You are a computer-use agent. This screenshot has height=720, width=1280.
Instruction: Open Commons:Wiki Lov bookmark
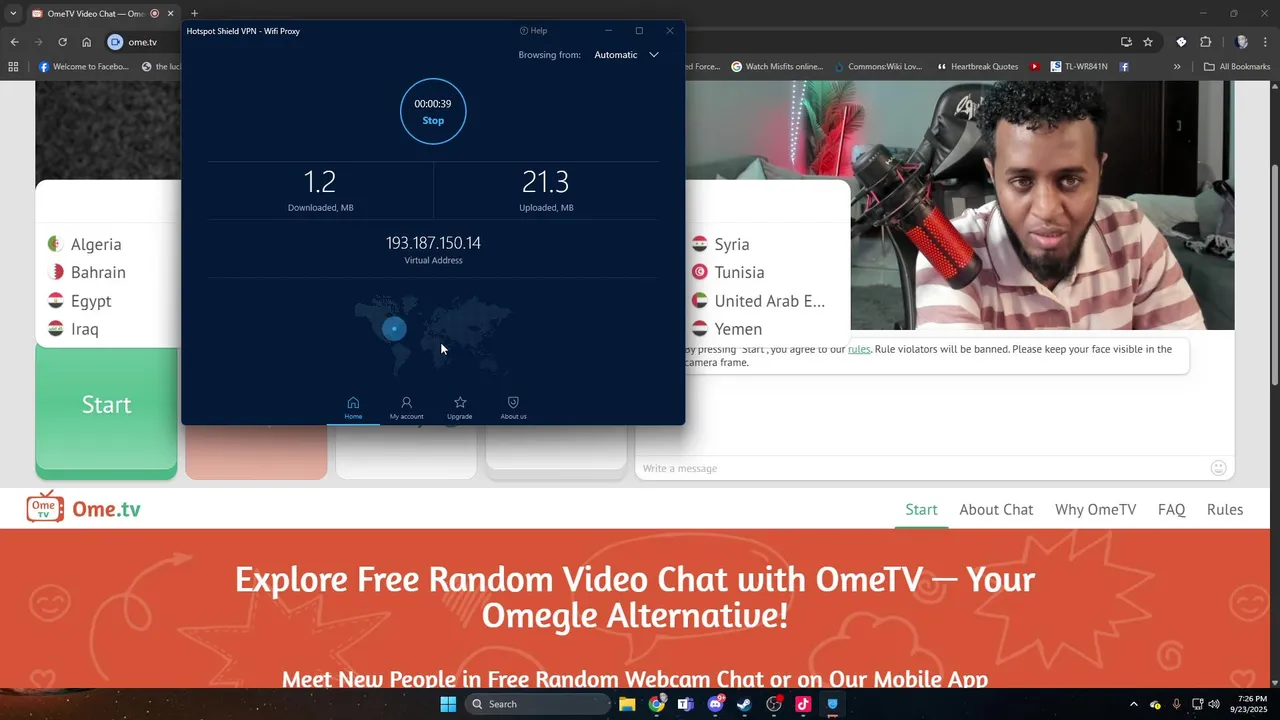[x=878, y=67]
